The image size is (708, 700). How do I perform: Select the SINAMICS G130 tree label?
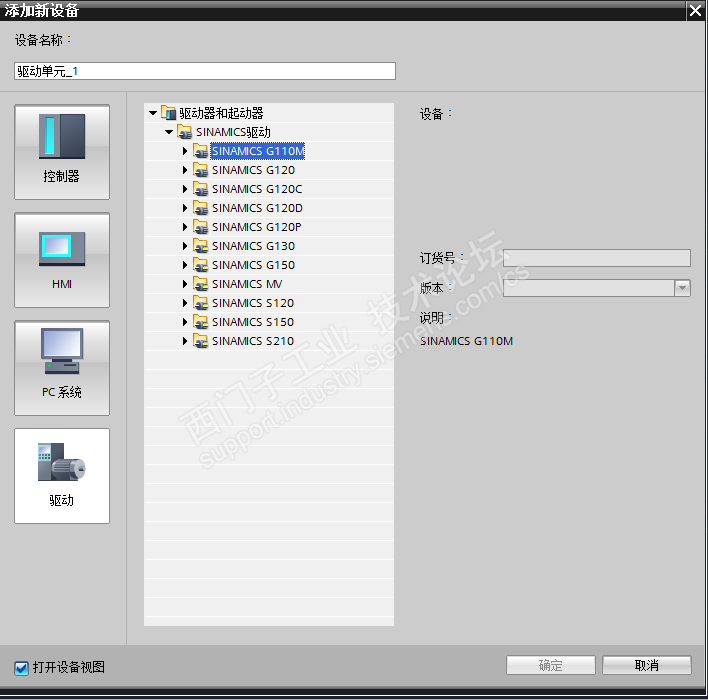[x=253, y=246]
